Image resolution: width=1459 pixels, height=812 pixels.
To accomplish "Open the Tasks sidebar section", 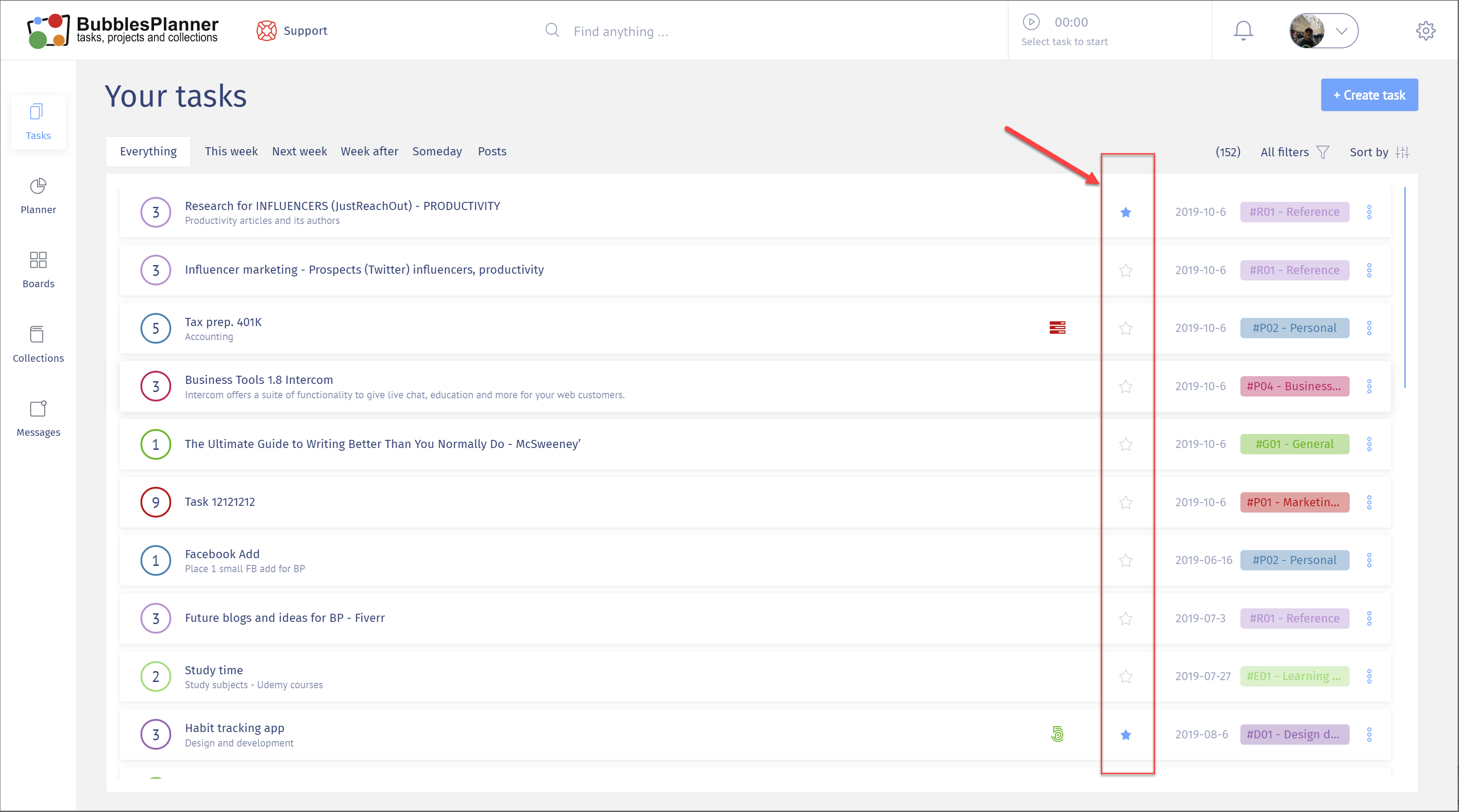I will click(x=38, y=122).
